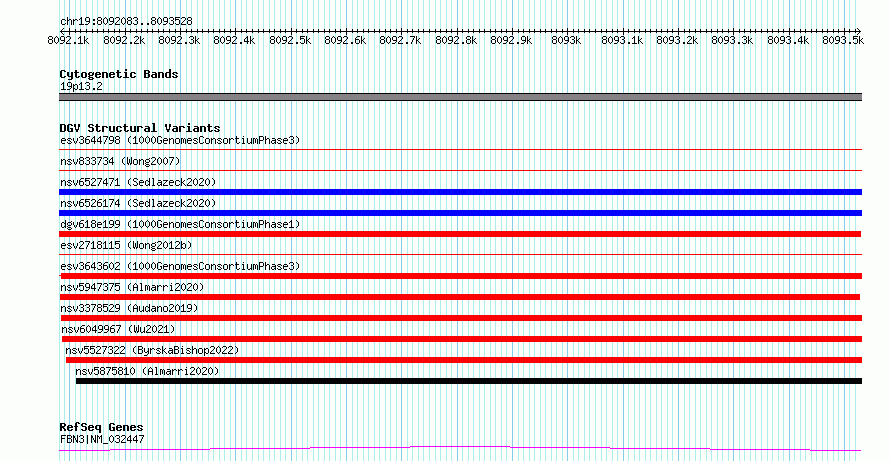Open variant nsv5947375 (Almarri2020)
The height and width of the screenshot is (461, 890).
coord(132,288)
